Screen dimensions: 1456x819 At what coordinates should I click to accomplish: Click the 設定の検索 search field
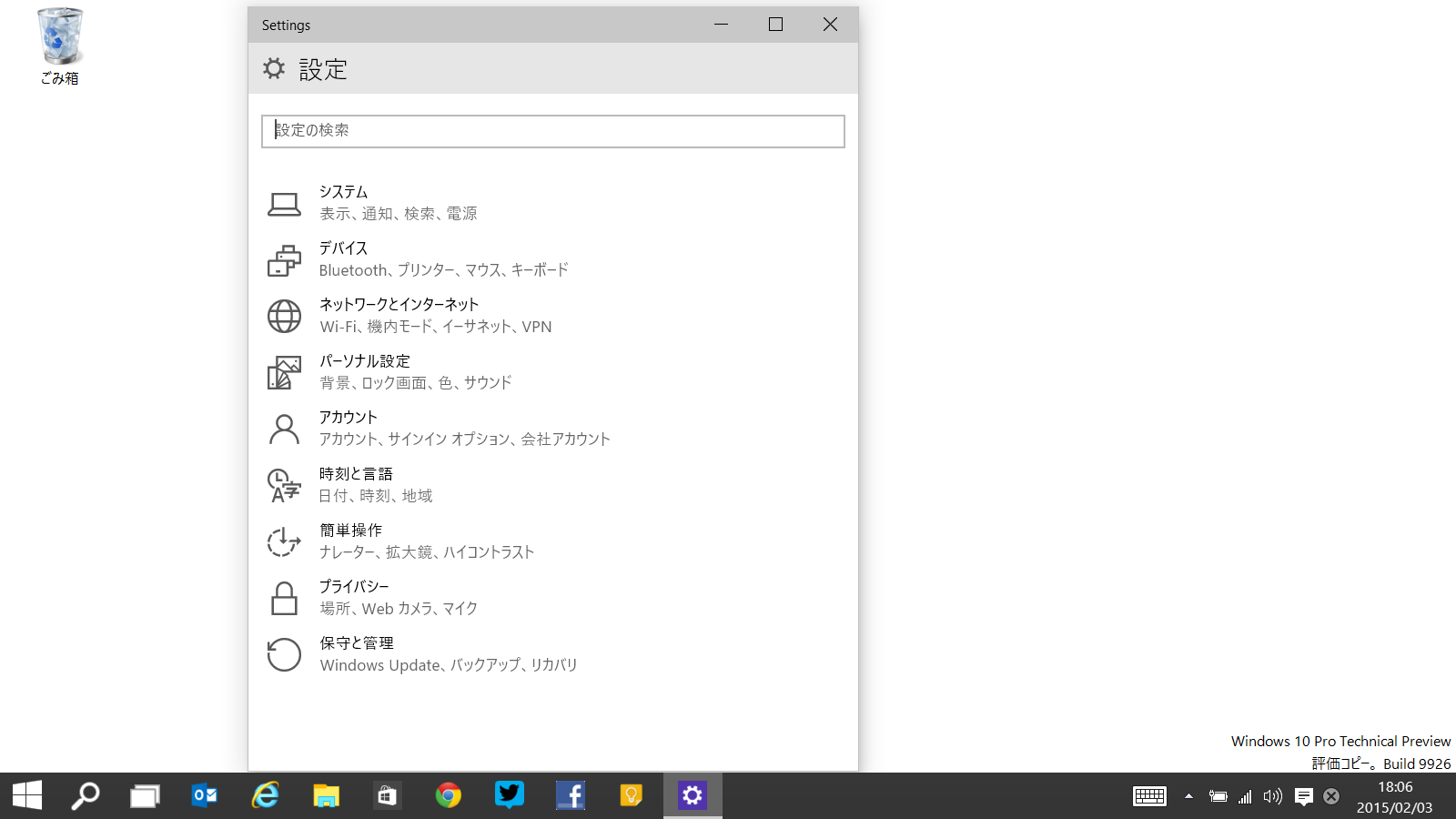pyautogui.click(x=553, y=131)
